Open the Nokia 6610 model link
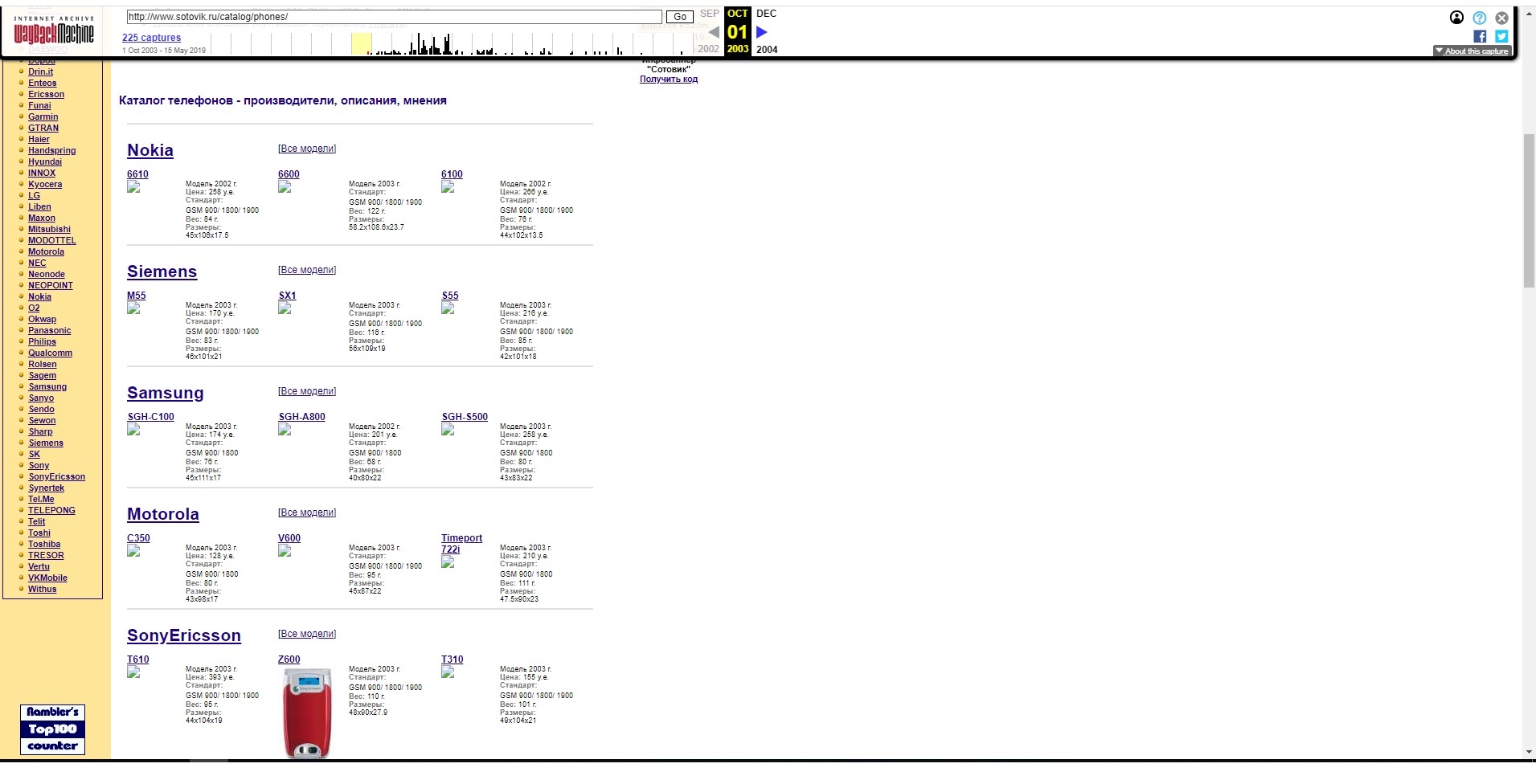Viewport: 1536px width, 784px height. coord(137,174)
